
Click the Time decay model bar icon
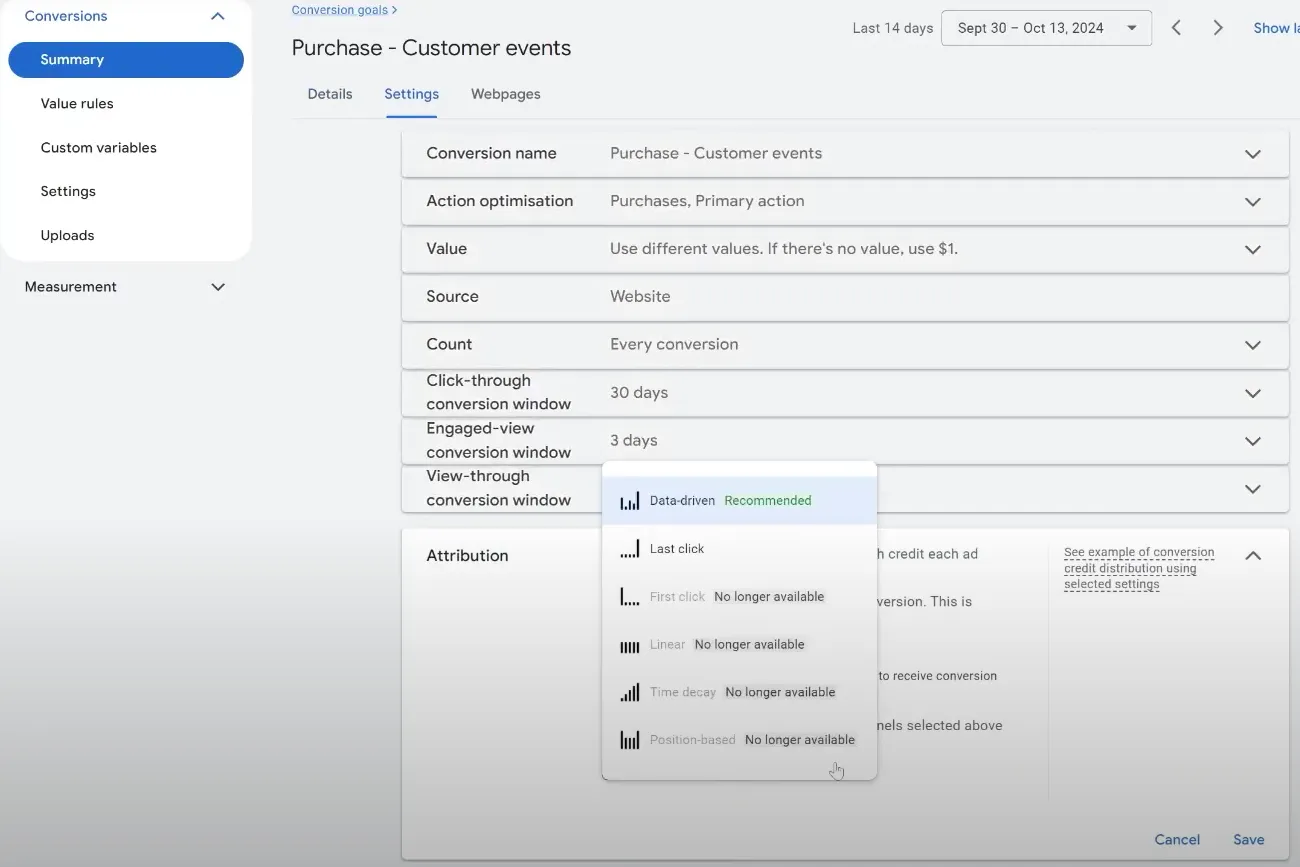[630, 692]
